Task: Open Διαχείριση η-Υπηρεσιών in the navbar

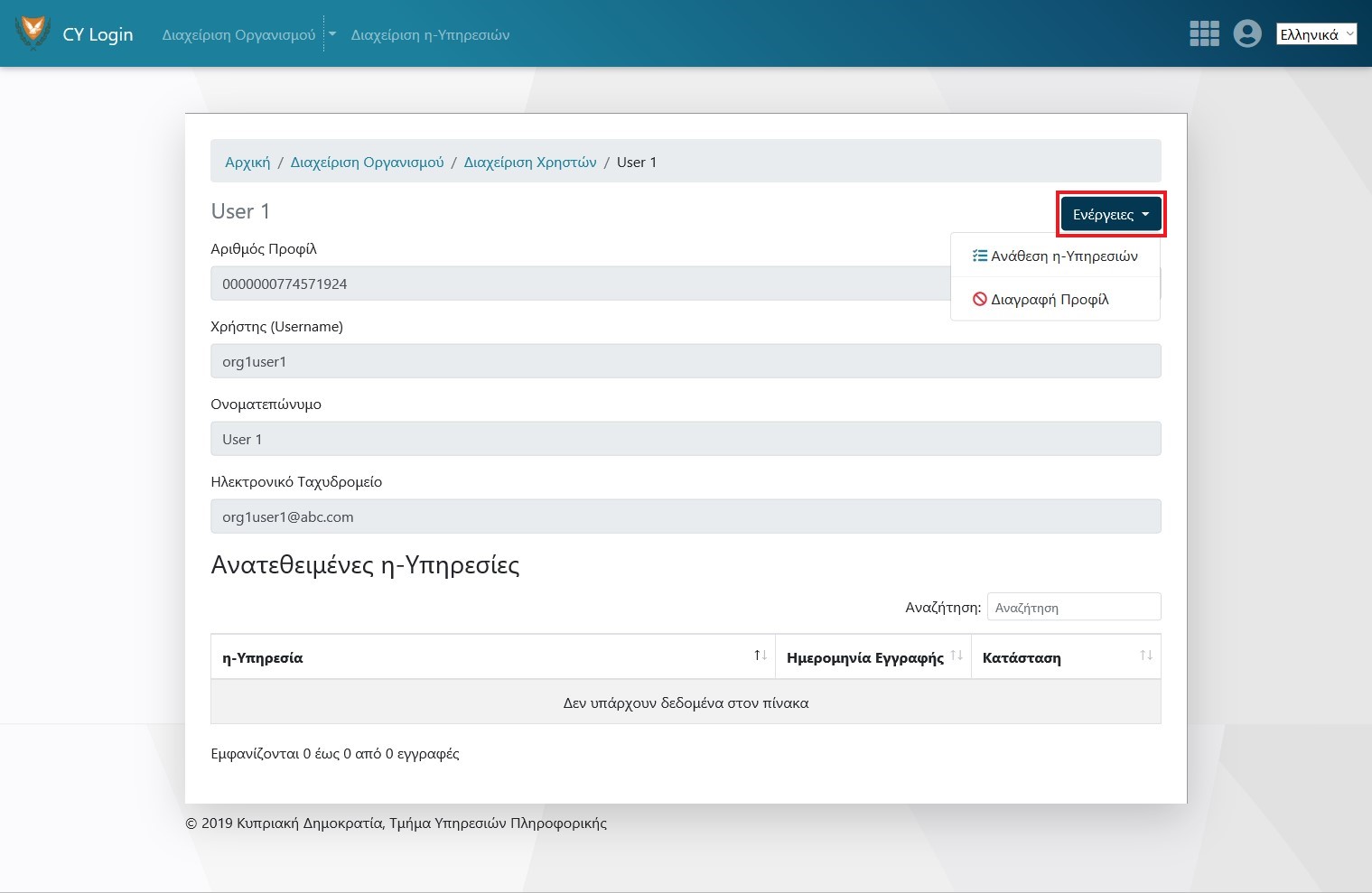Action: pyautogui.click(x=430, y=34)
